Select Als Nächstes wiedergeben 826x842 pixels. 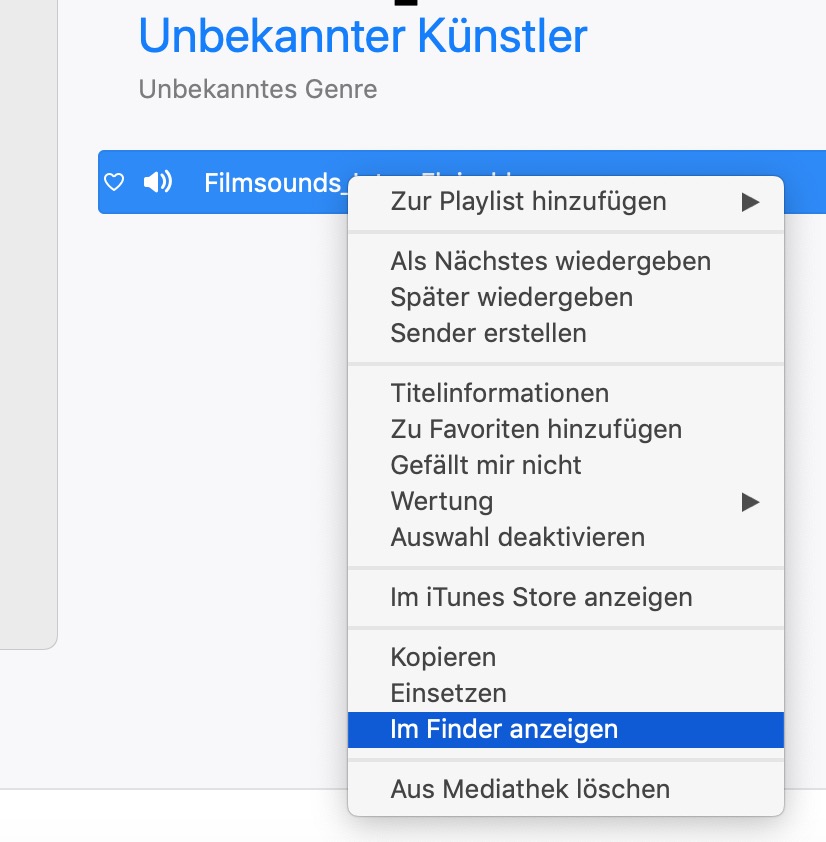[550, 262]
